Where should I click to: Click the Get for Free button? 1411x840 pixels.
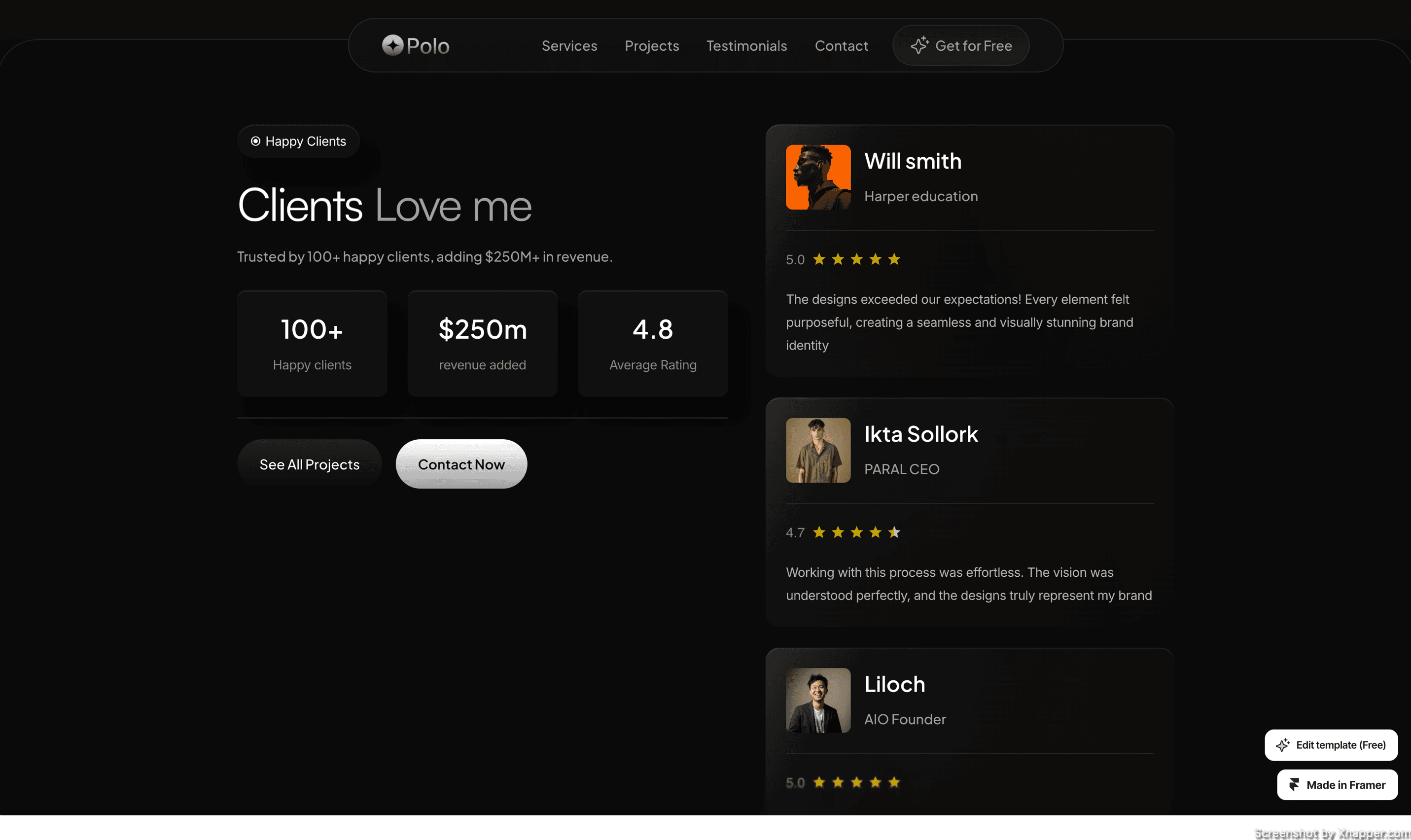tap(960, 45)
